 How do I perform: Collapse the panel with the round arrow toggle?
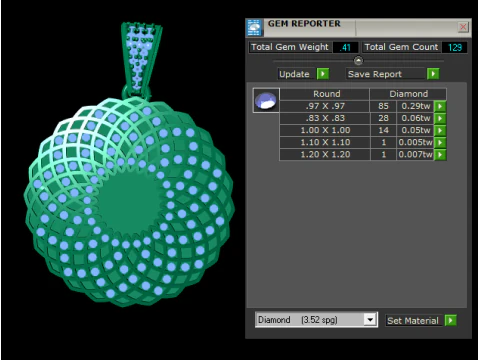358,61
